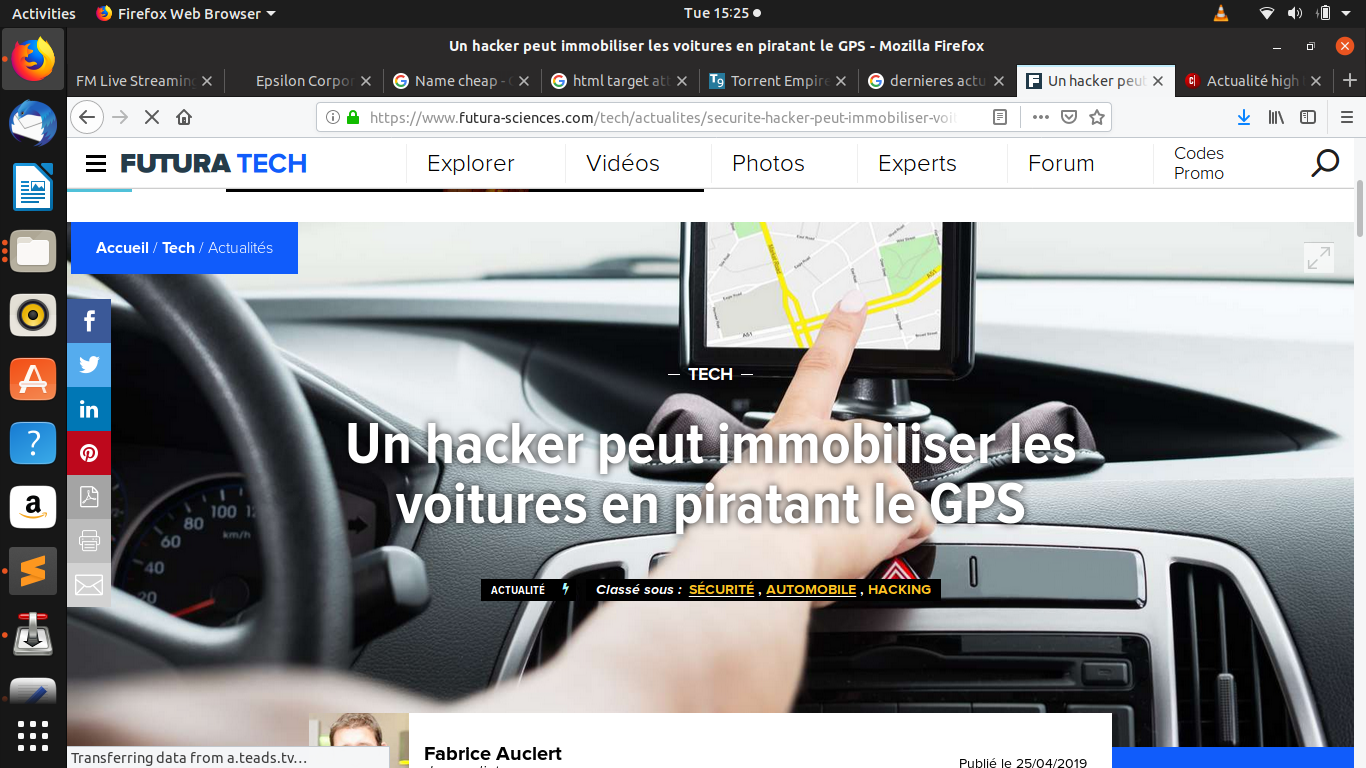Open the Futura site hamburger menu
The image size is (1366, 768).
pos(96,163)
